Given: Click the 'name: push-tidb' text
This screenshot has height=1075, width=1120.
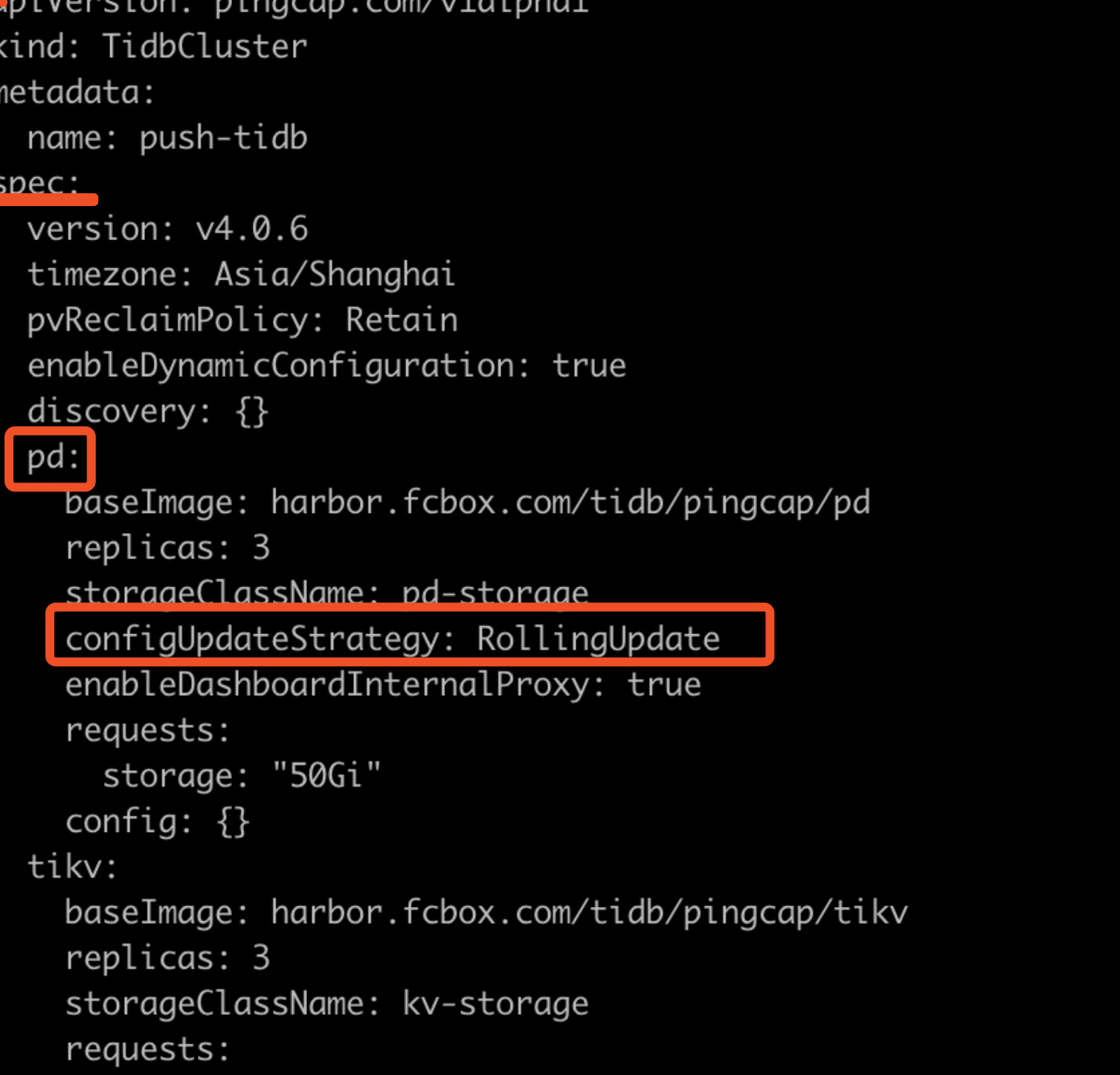Looking at the screenshot, I should pos(167,138).
